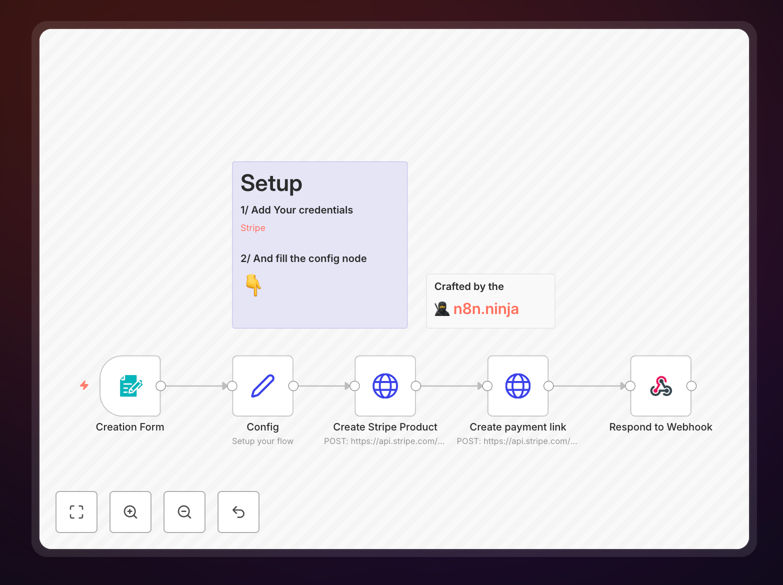Zoom in on the canvas

pos(130,512)
